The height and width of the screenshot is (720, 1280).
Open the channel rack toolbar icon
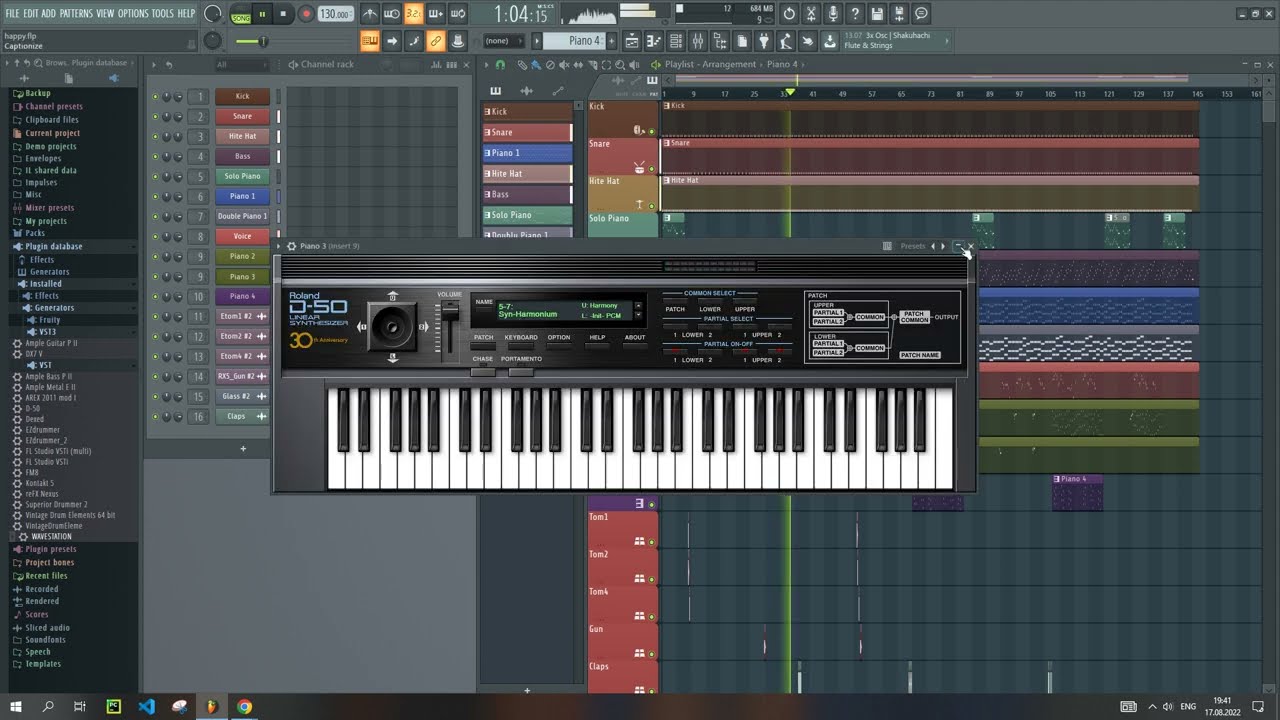[x=676, y=41]
